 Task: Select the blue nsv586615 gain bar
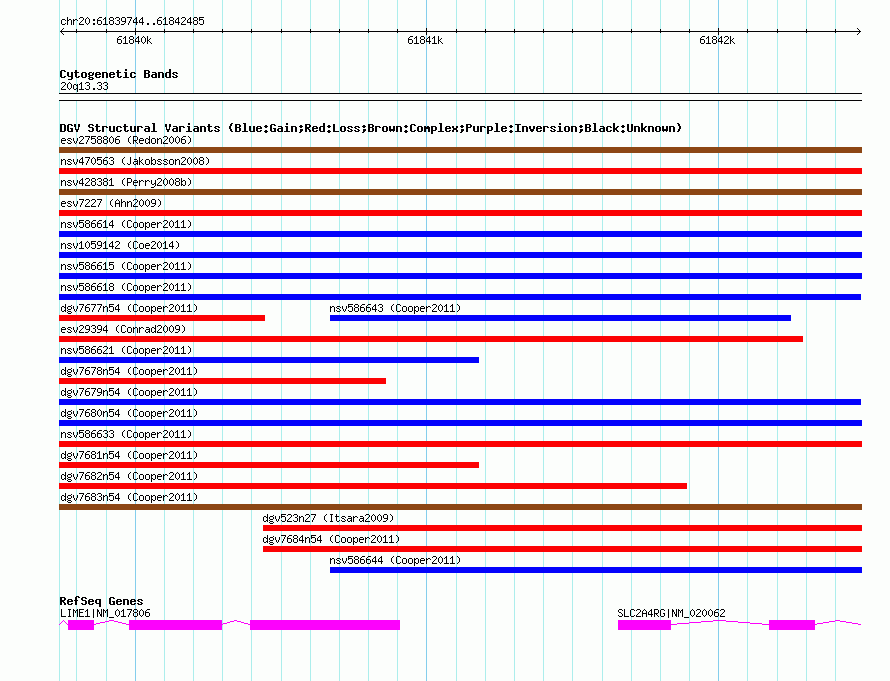(x=460, y=276)
